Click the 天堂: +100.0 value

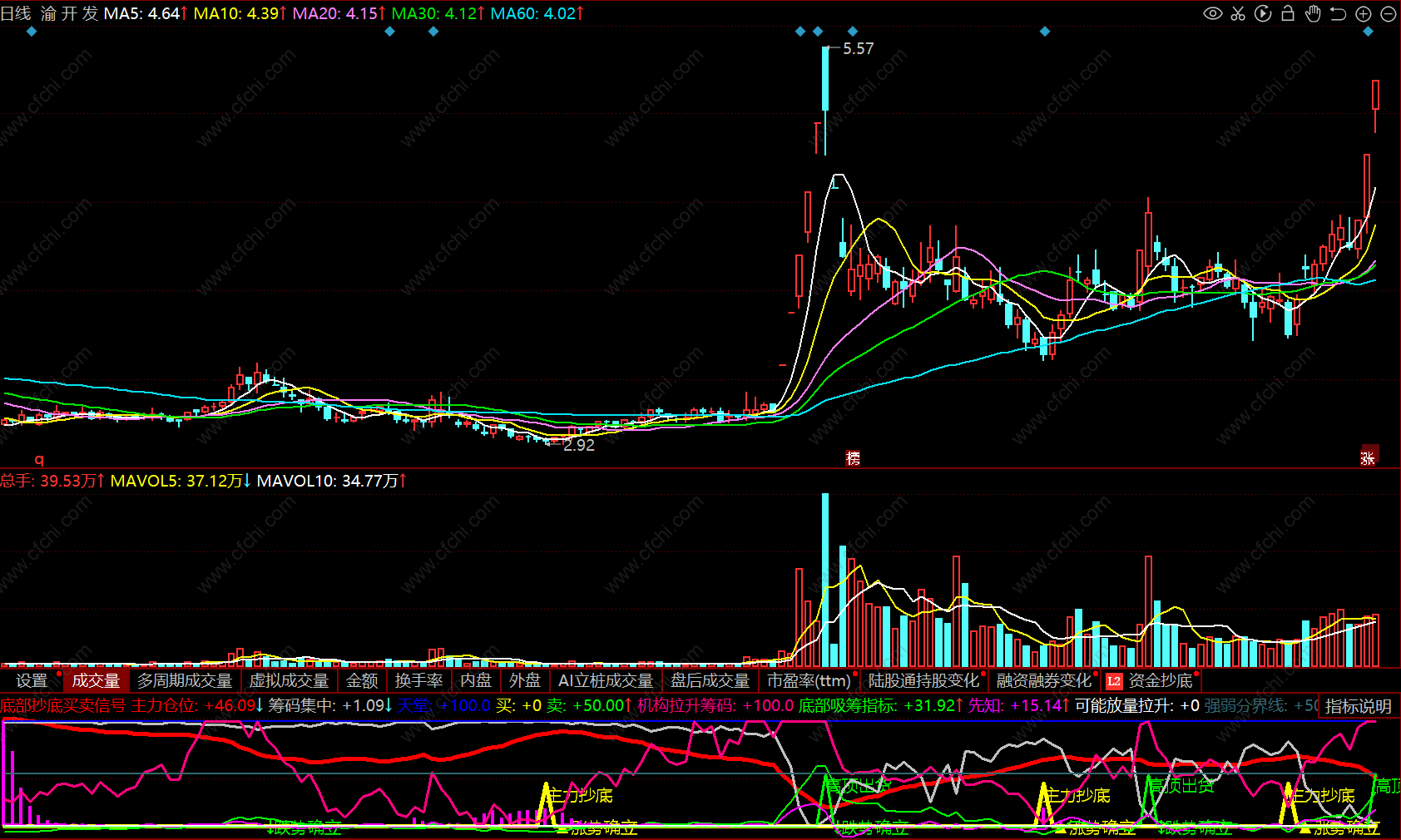pyautogui.click(x=443, y=706)
